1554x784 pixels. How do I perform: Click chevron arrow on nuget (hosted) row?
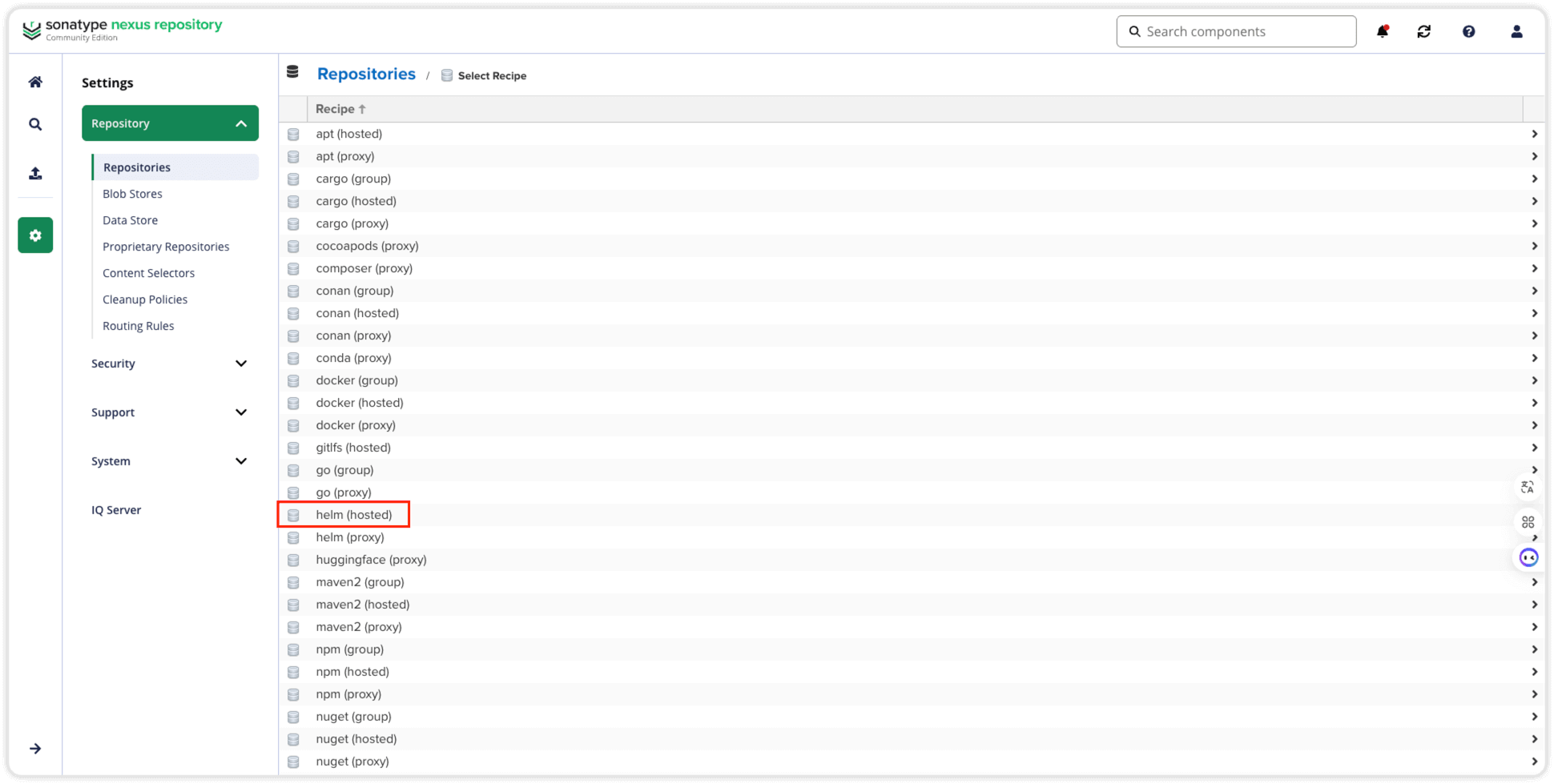pyautogui.click(x=1534, y=739)
